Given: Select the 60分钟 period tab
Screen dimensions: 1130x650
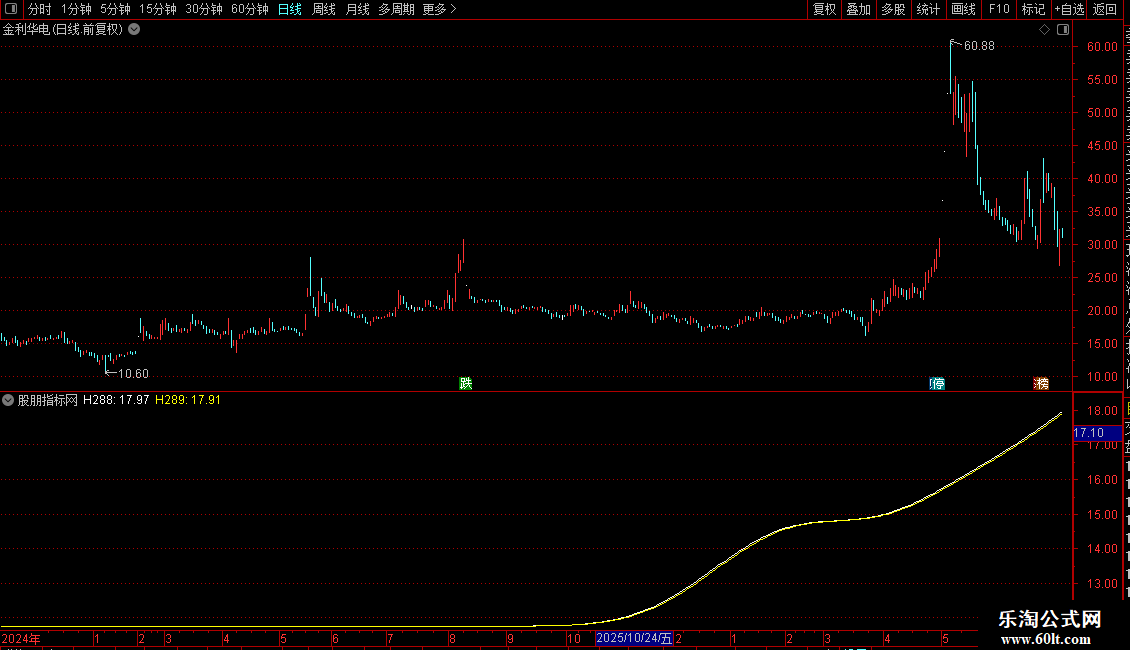Looking at the screenshot, I should (250, 9).
